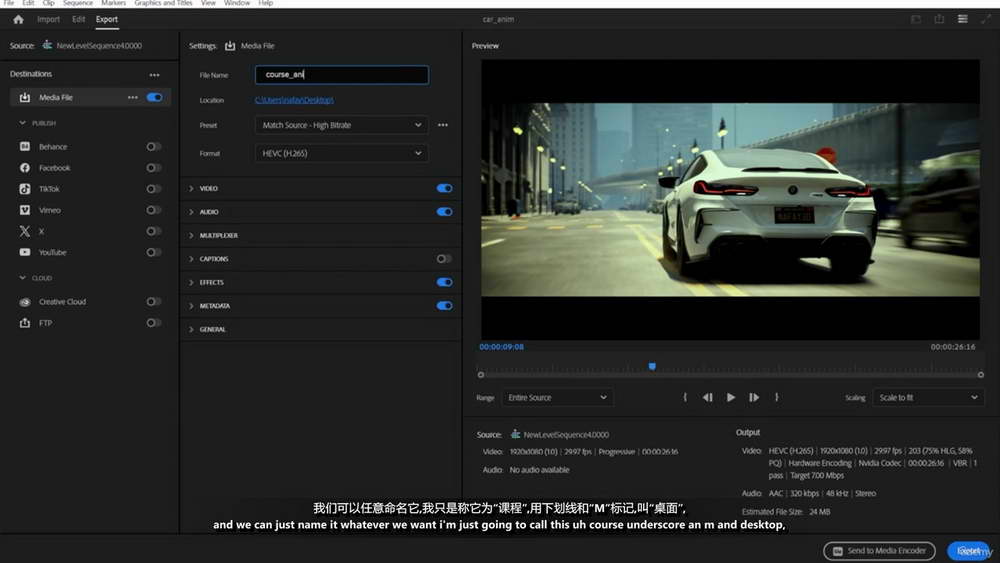Step forward one frame in preview

pos(754,397)
